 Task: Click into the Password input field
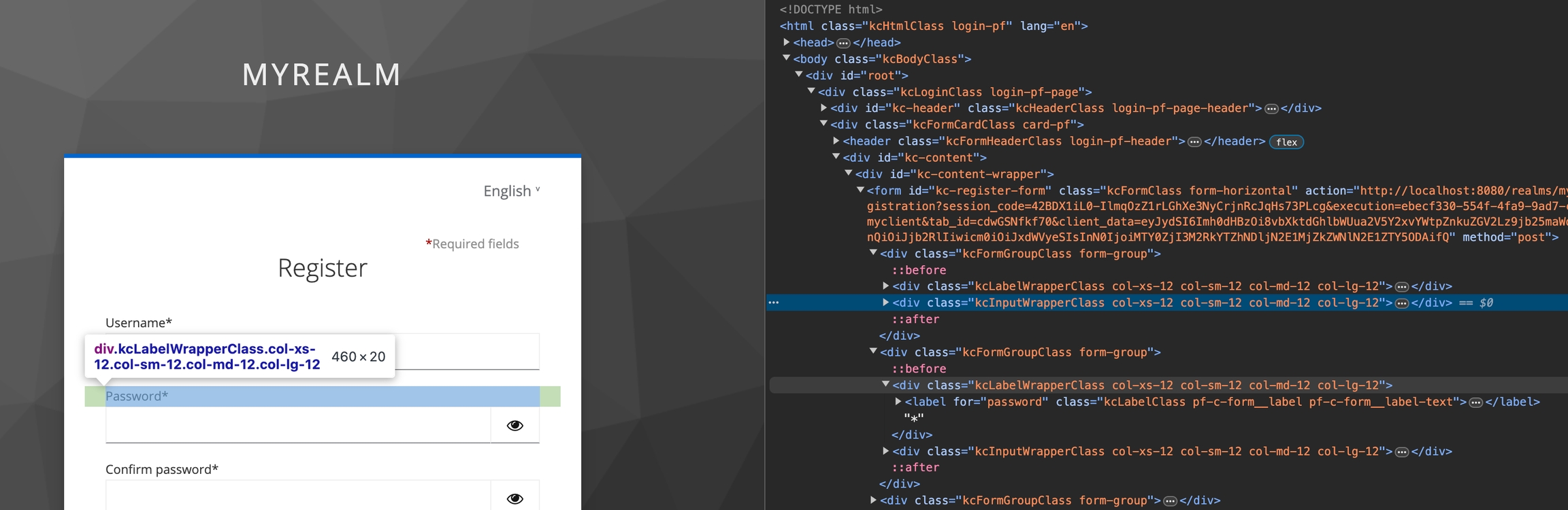(x=298, y=426)
